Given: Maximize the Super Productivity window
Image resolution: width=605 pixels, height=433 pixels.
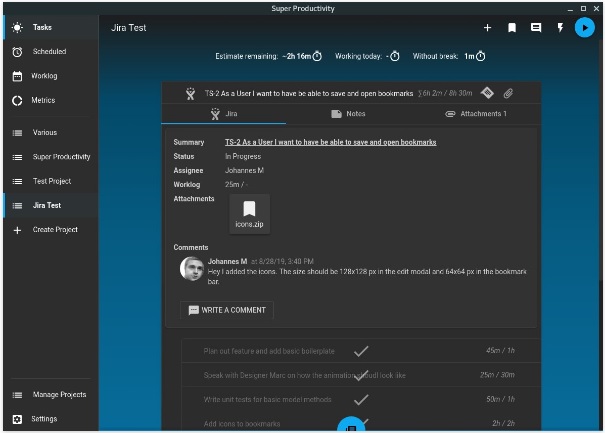Looking at the screenshot, I should pyautogui.click(x=583, y=8).
